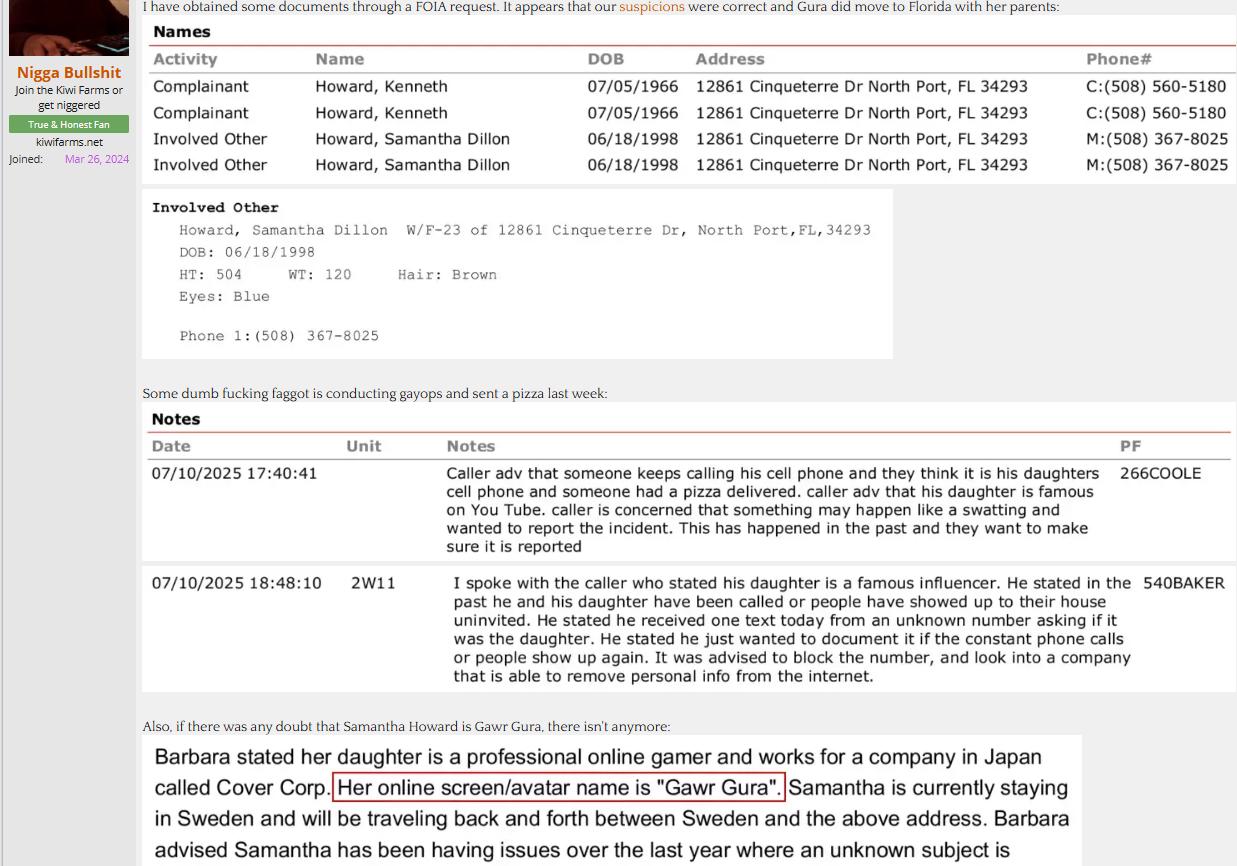Screen dimensions: 1237x866
Task: Click the "Name" column header
Action: 340,60
